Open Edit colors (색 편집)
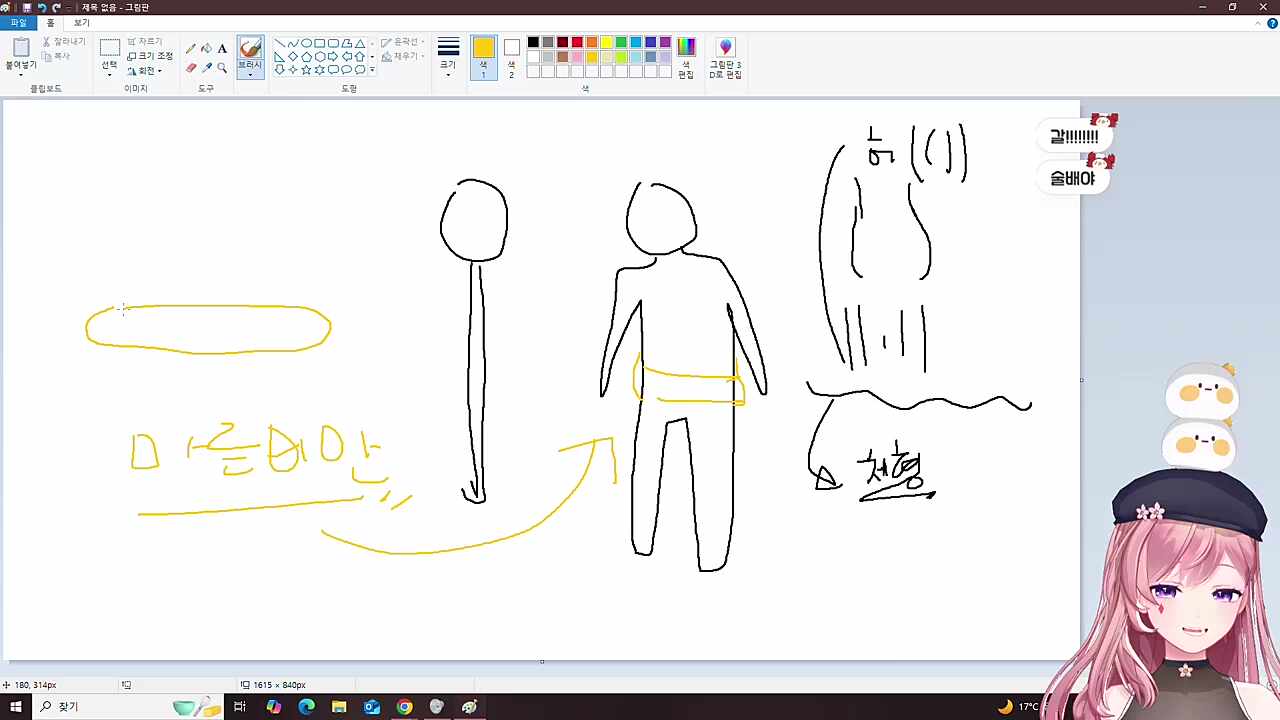Screen dimensions: 1280x720 686,58
